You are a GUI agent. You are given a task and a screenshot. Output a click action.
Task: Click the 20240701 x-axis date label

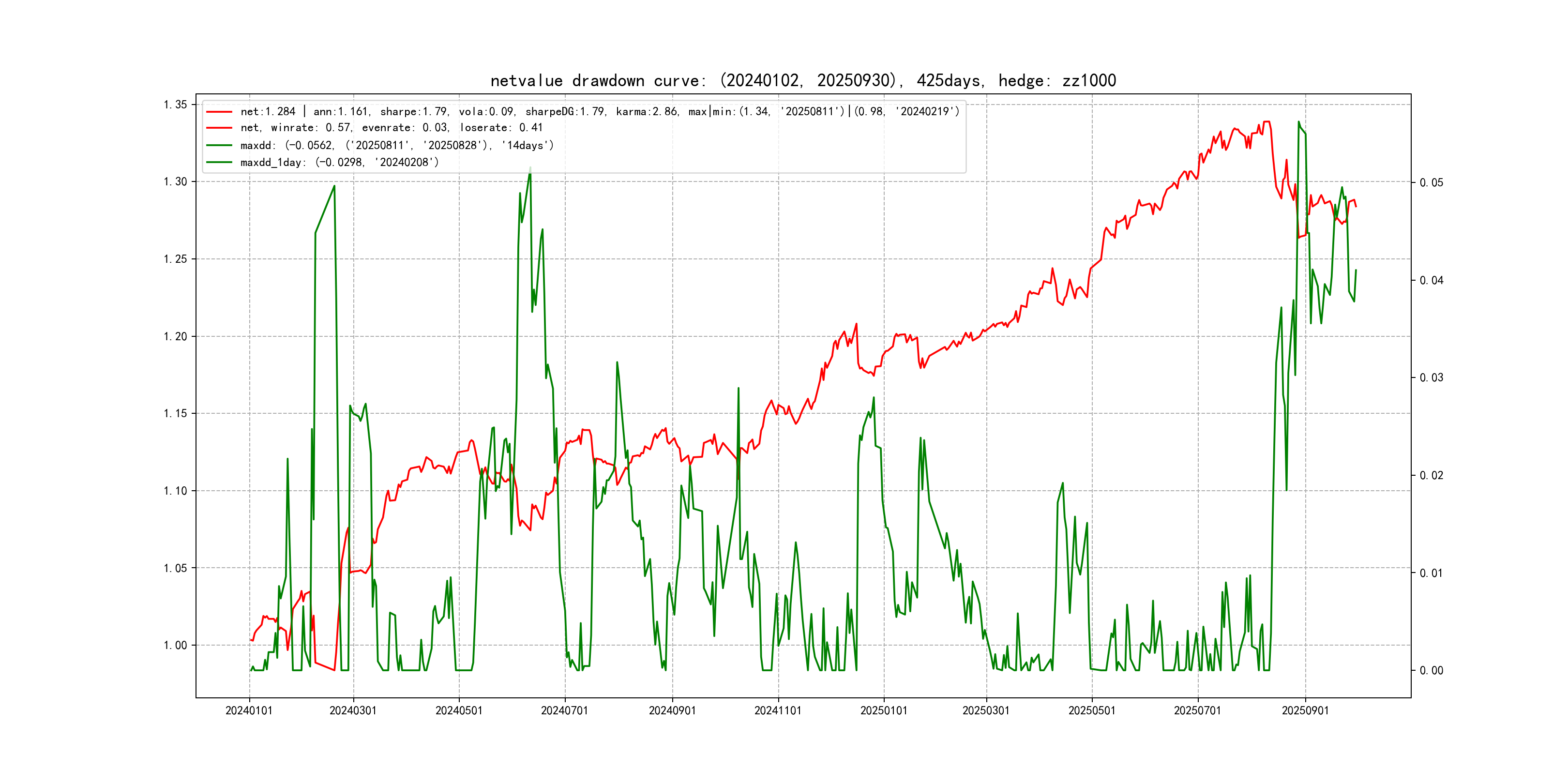564,710
